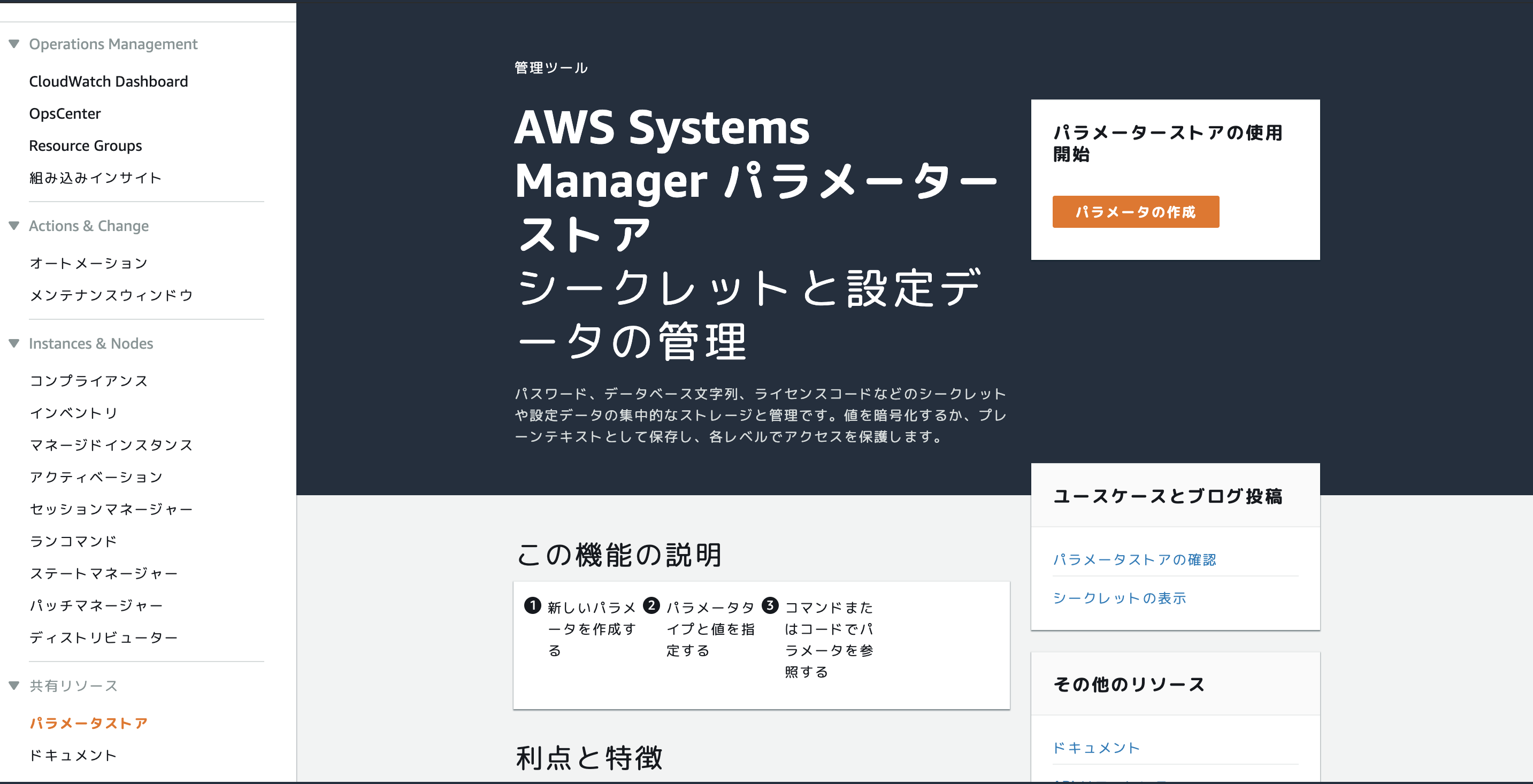Click the Instances & Nodes section heading
Screen dimensions: 1533x784
tap(91, 344)
